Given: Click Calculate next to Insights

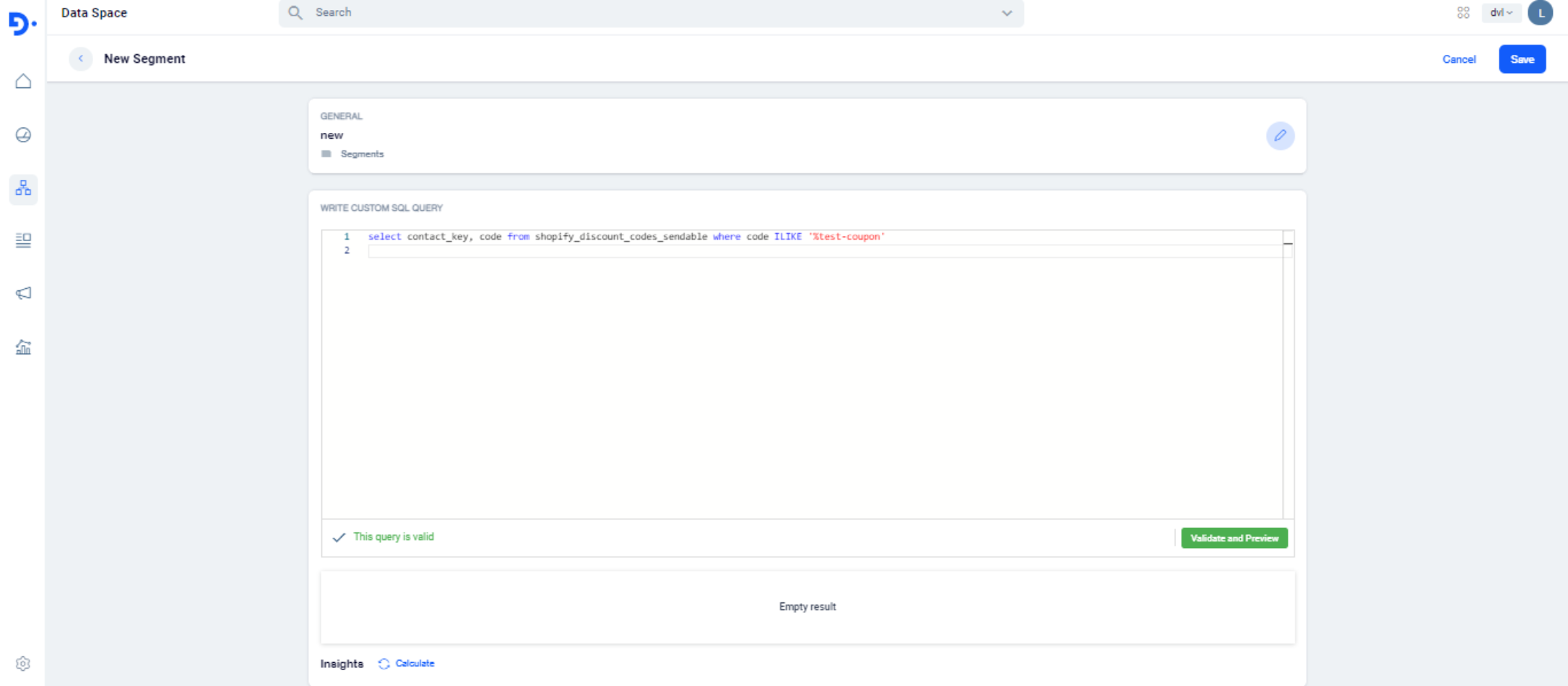Looking at the screenshot, I should point(414,664).
